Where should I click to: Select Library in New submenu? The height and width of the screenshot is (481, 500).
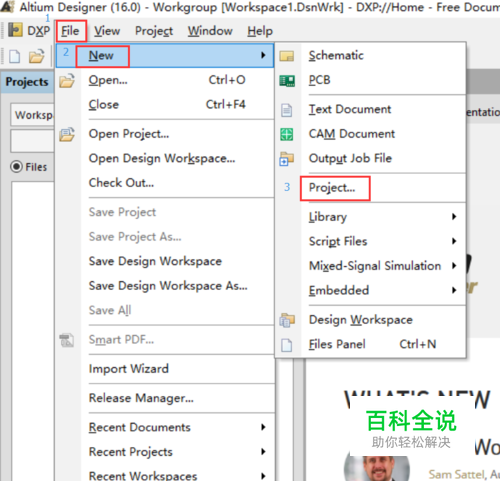click(x=370, y=217)
